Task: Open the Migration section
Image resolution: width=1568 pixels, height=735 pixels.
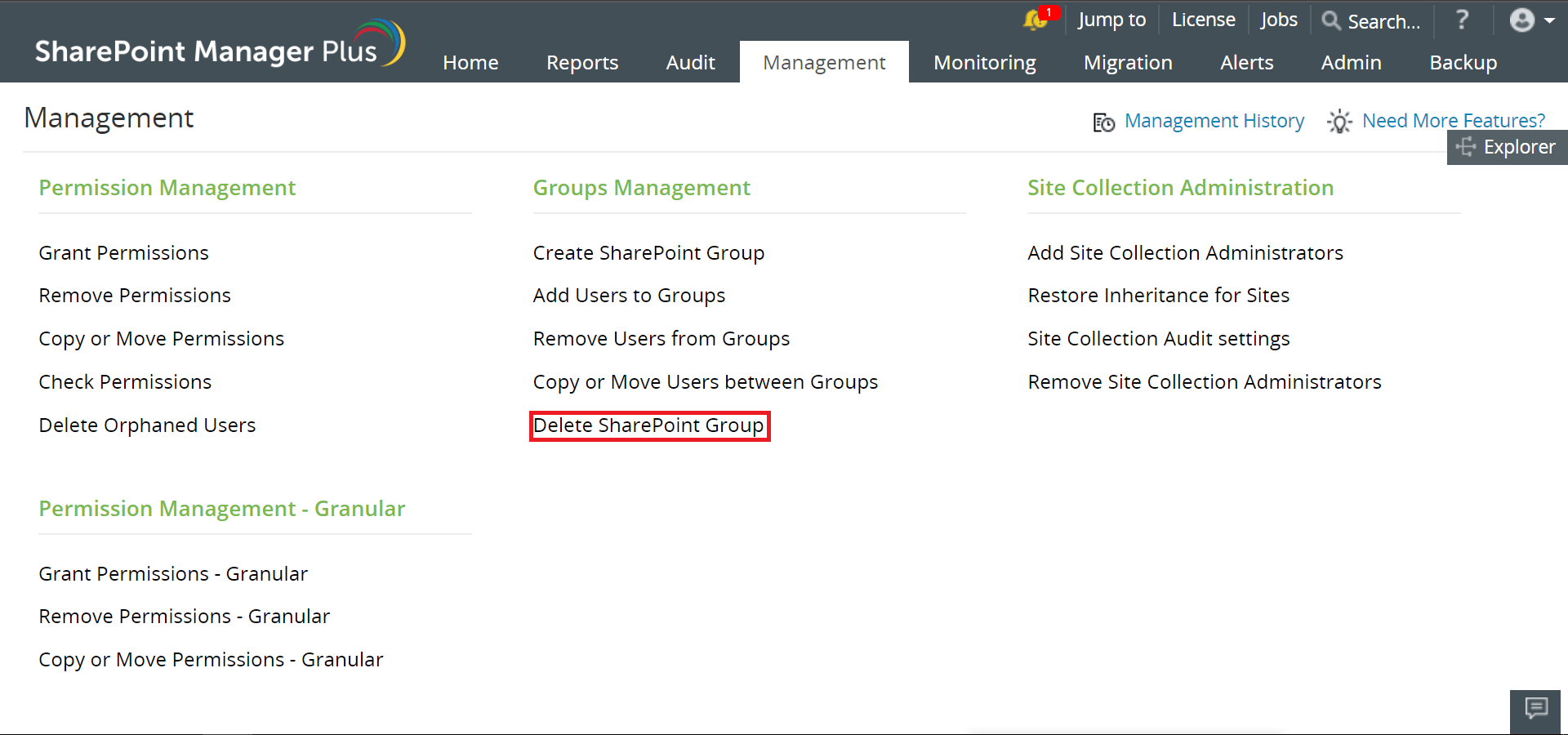Action: [1128, 62]
